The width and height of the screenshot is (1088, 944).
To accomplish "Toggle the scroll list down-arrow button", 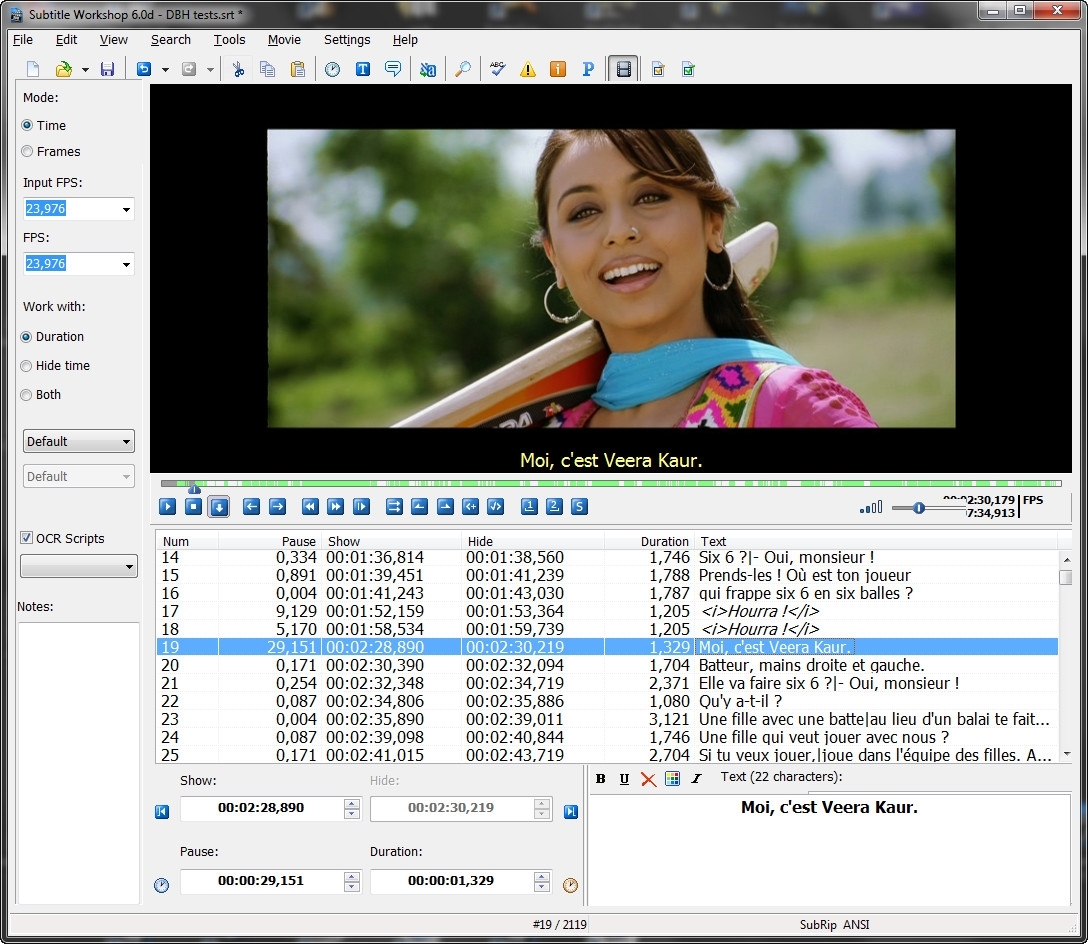I will (x=219, y=507).
